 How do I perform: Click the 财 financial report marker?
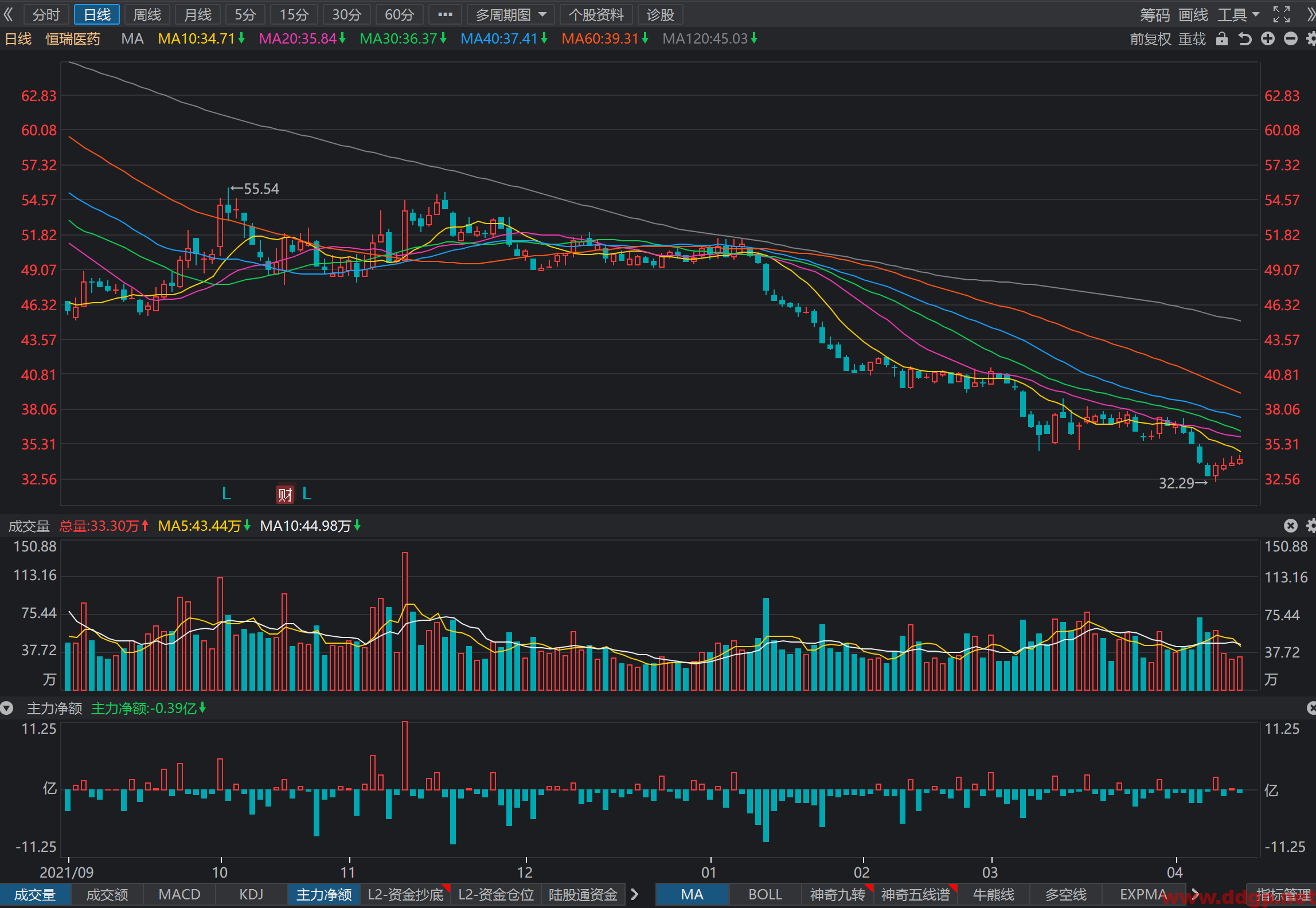[285, 494]
